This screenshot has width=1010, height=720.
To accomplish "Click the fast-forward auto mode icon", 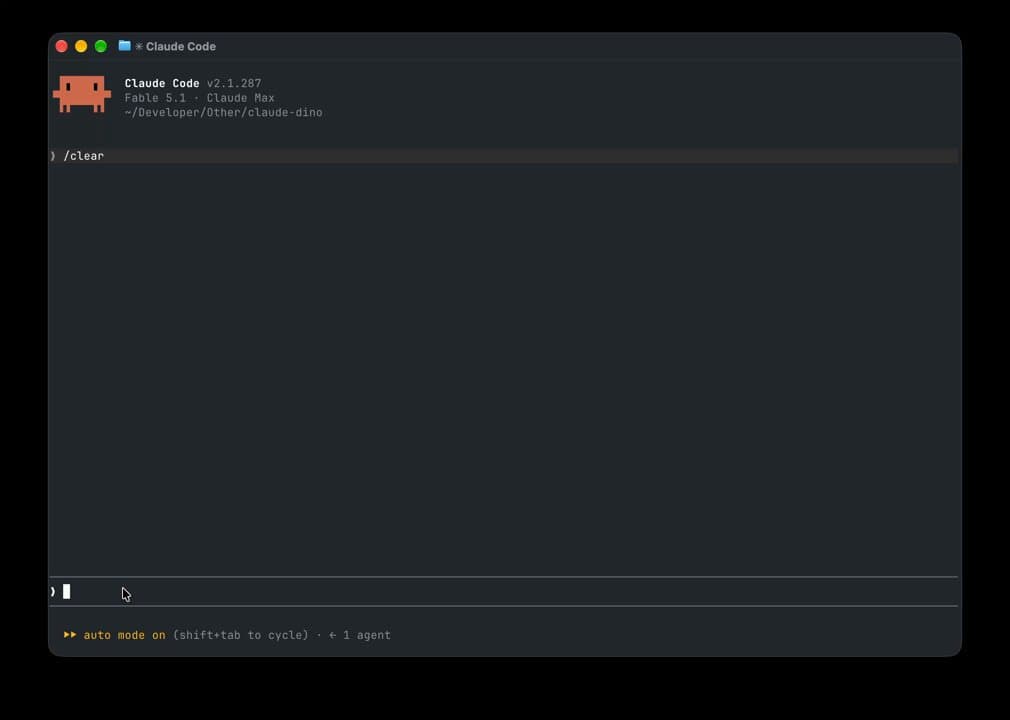I will point(70,635).
